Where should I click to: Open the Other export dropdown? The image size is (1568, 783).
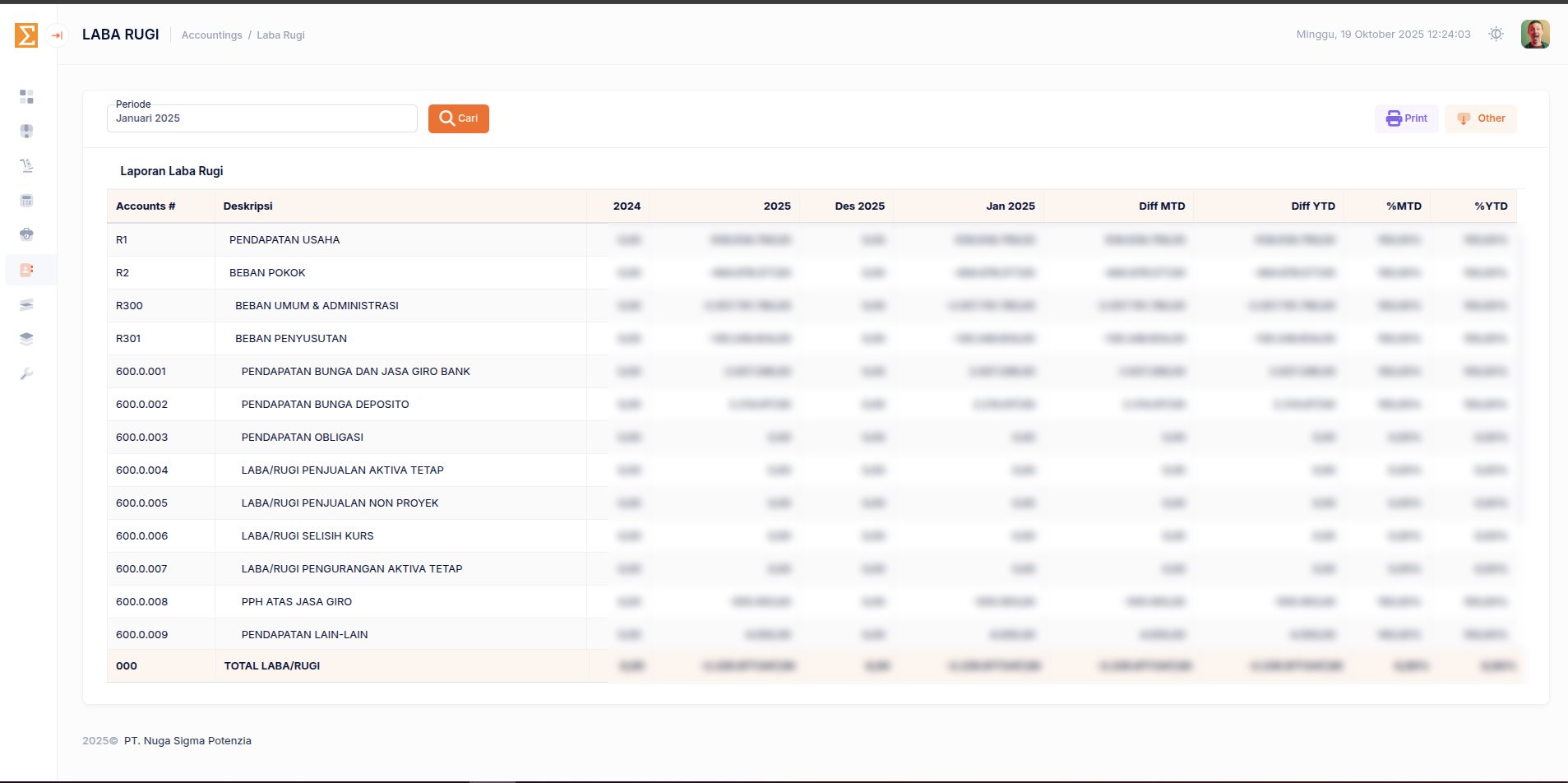[1481, 118]
